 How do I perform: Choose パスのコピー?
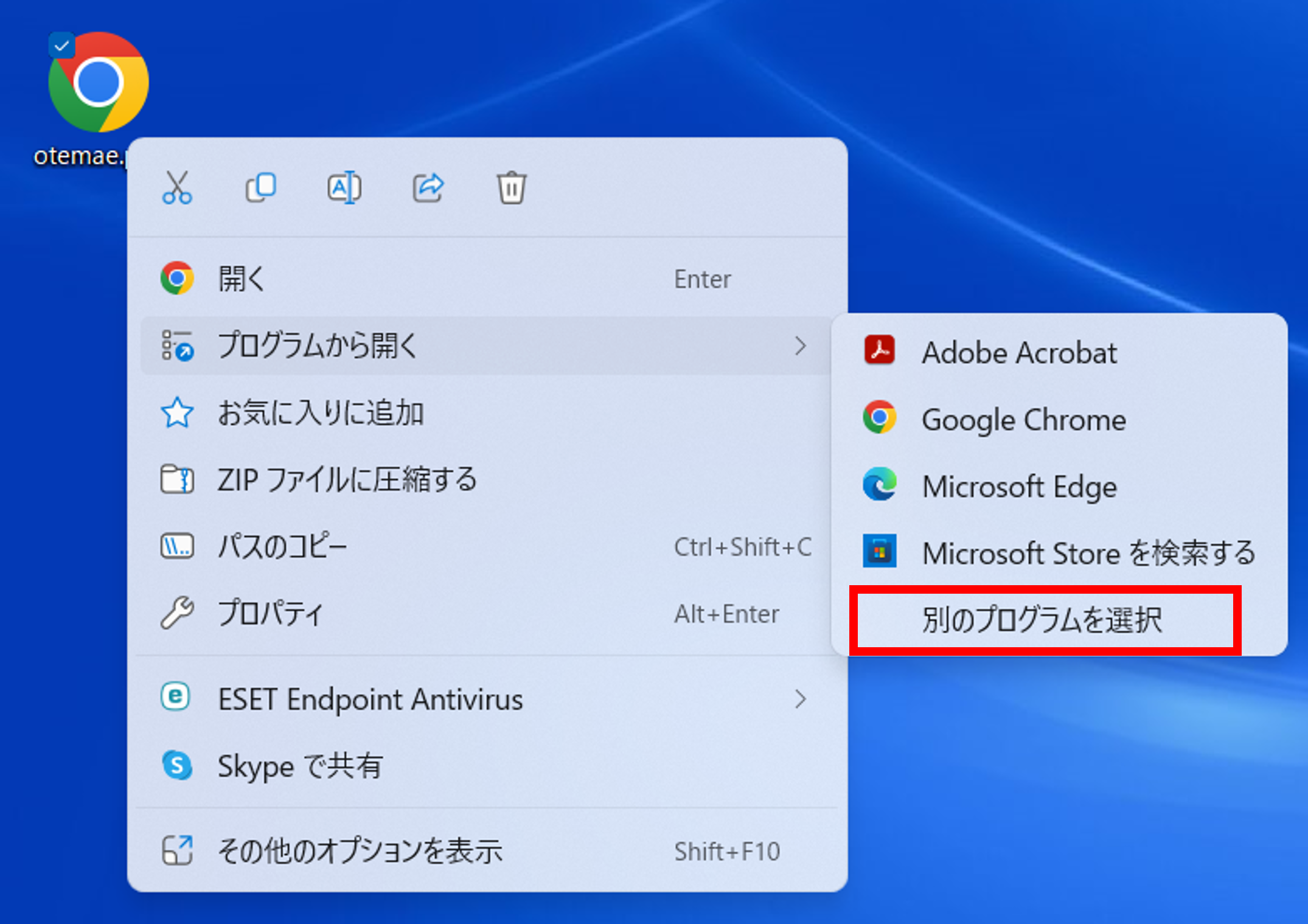pos(487,546)
